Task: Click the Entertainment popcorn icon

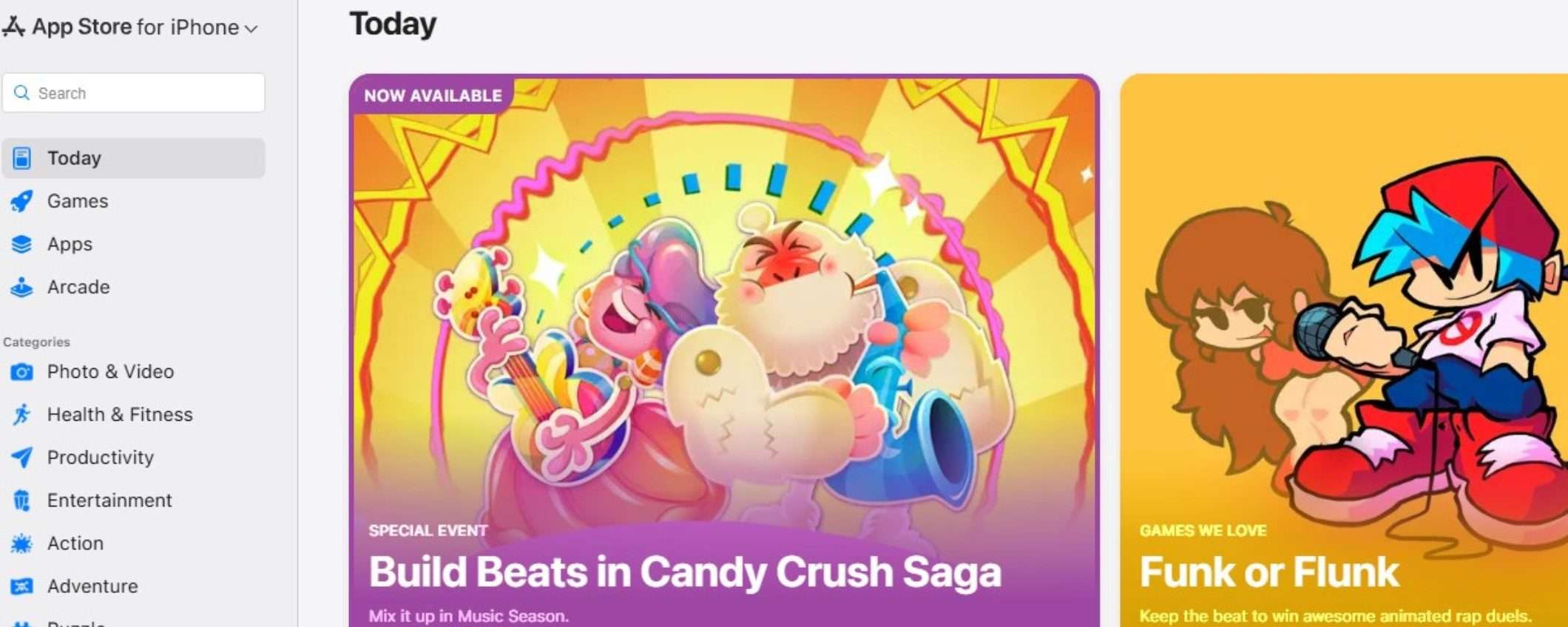Action: click(21, 501)
